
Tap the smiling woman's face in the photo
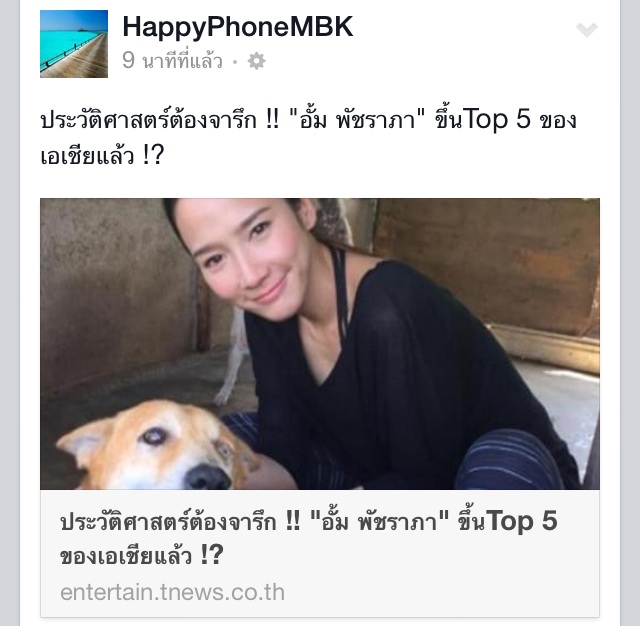click(x=245, y=257)
